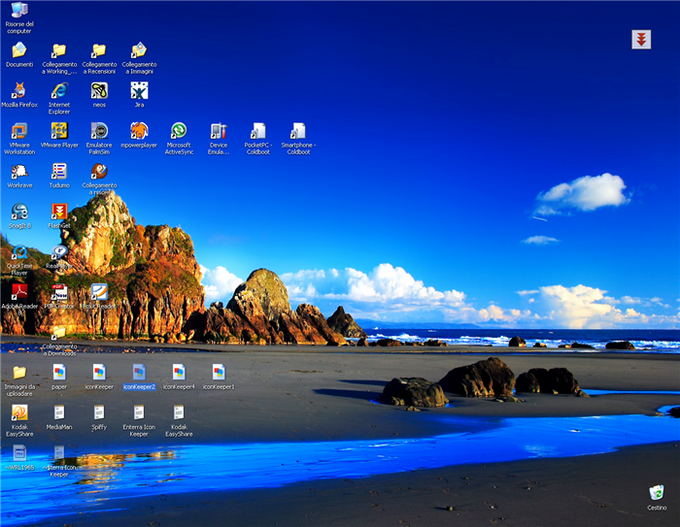
Task: Select the Immagini da uploadare folder
Action: click(19, 373)
